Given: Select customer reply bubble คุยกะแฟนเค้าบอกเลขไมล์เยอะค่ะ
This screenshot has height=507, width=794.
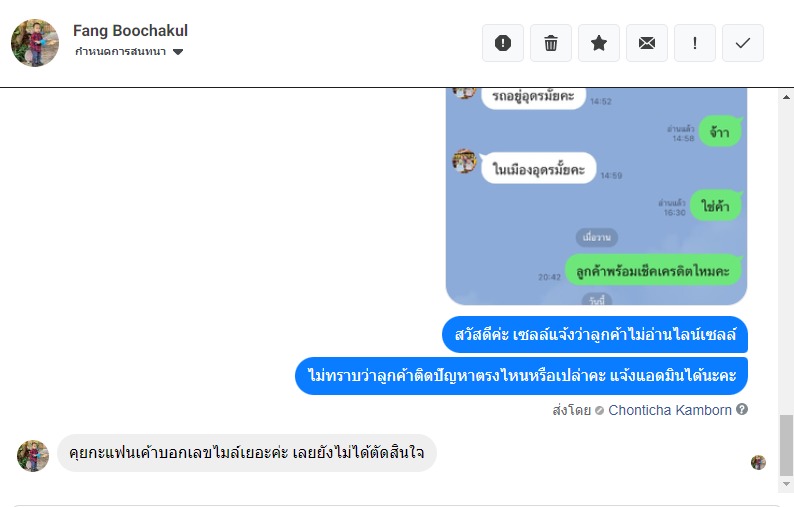Looking at the screenshot, I should pos(247,453).
